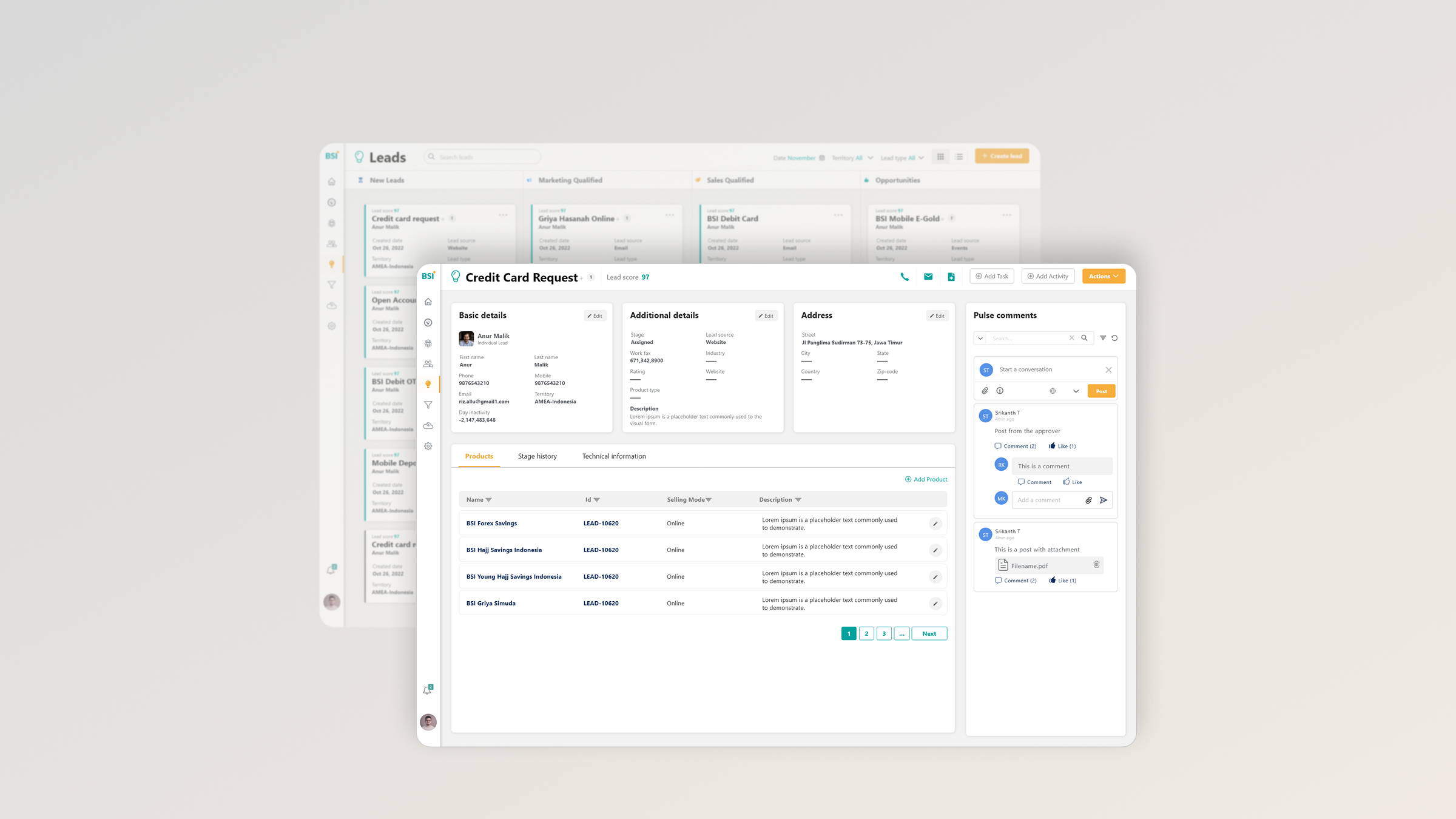Switch to the Stage history tab
Viewport: 1456px width, 819px height.
coord(537,456)
